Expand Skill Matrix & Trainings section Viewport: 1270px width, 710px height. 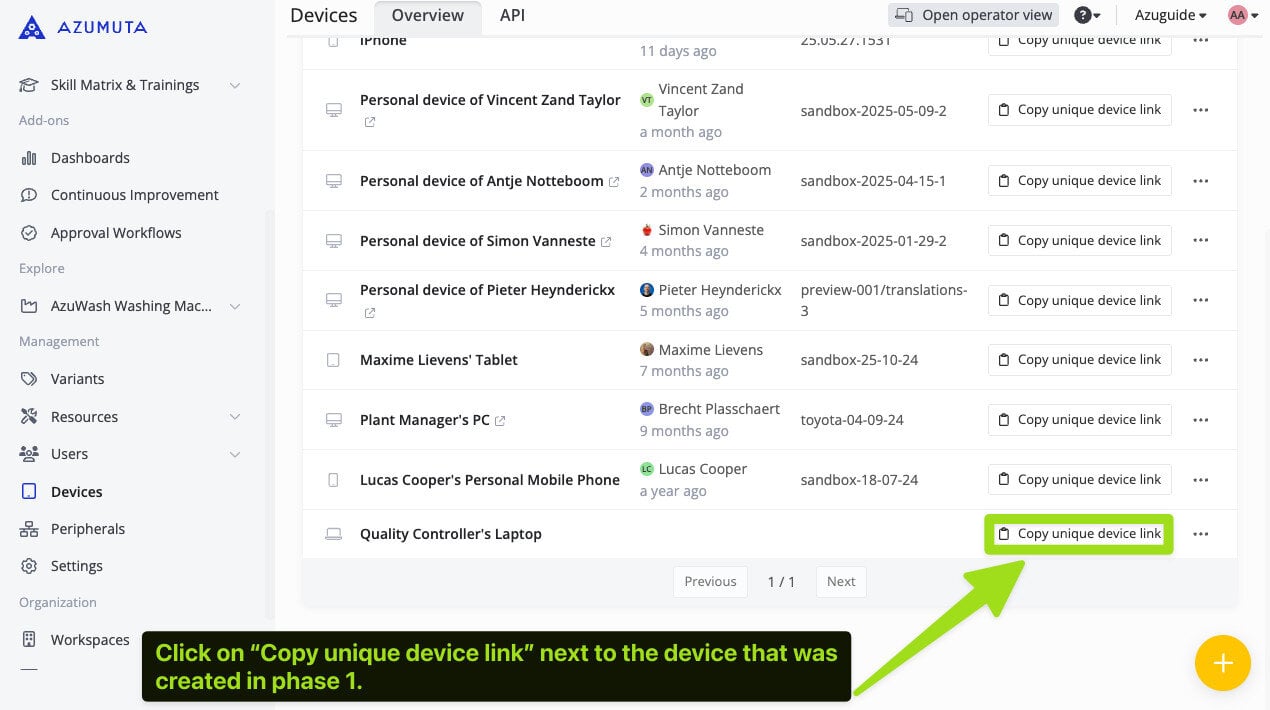234,85
